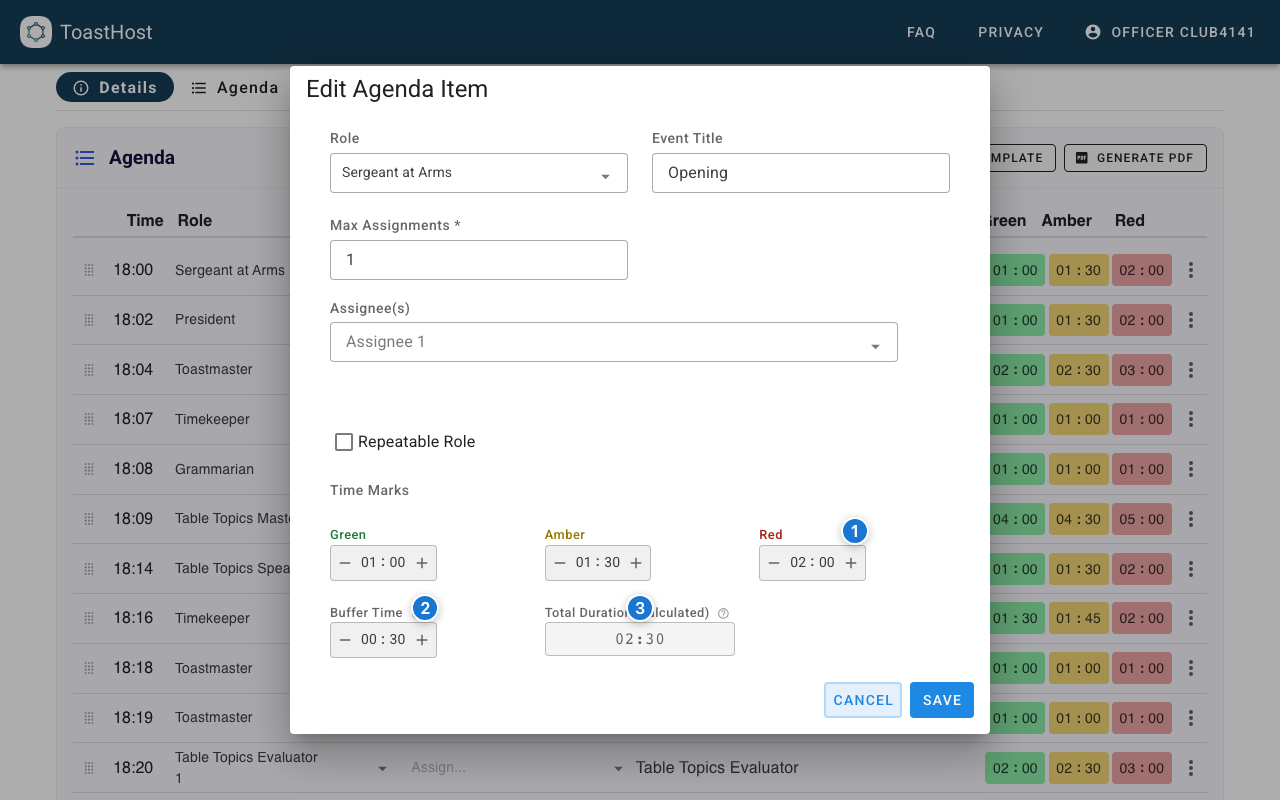The width and height of the screenshot is (1280, 800).
Task: Increase the Green time mark with plus
Action: tap(422, 563)
